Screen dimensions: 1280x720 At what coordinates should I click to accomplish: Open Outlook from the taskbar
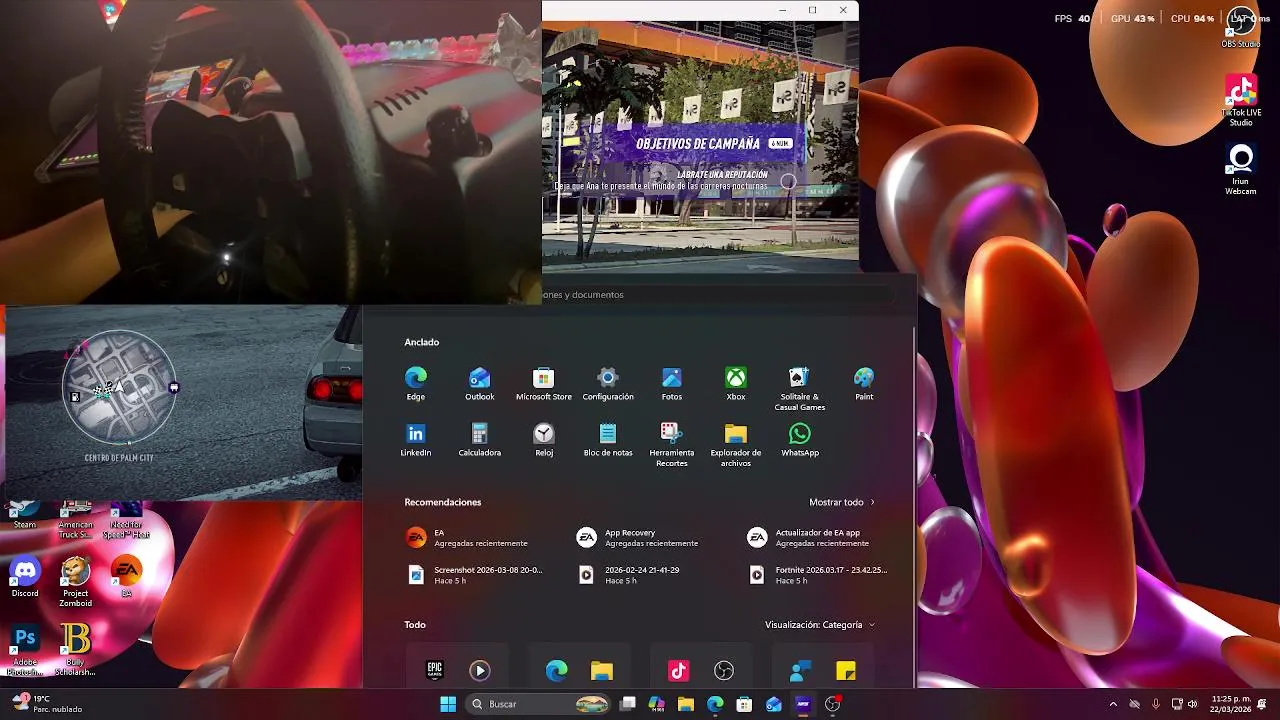[x=773, y=704]
